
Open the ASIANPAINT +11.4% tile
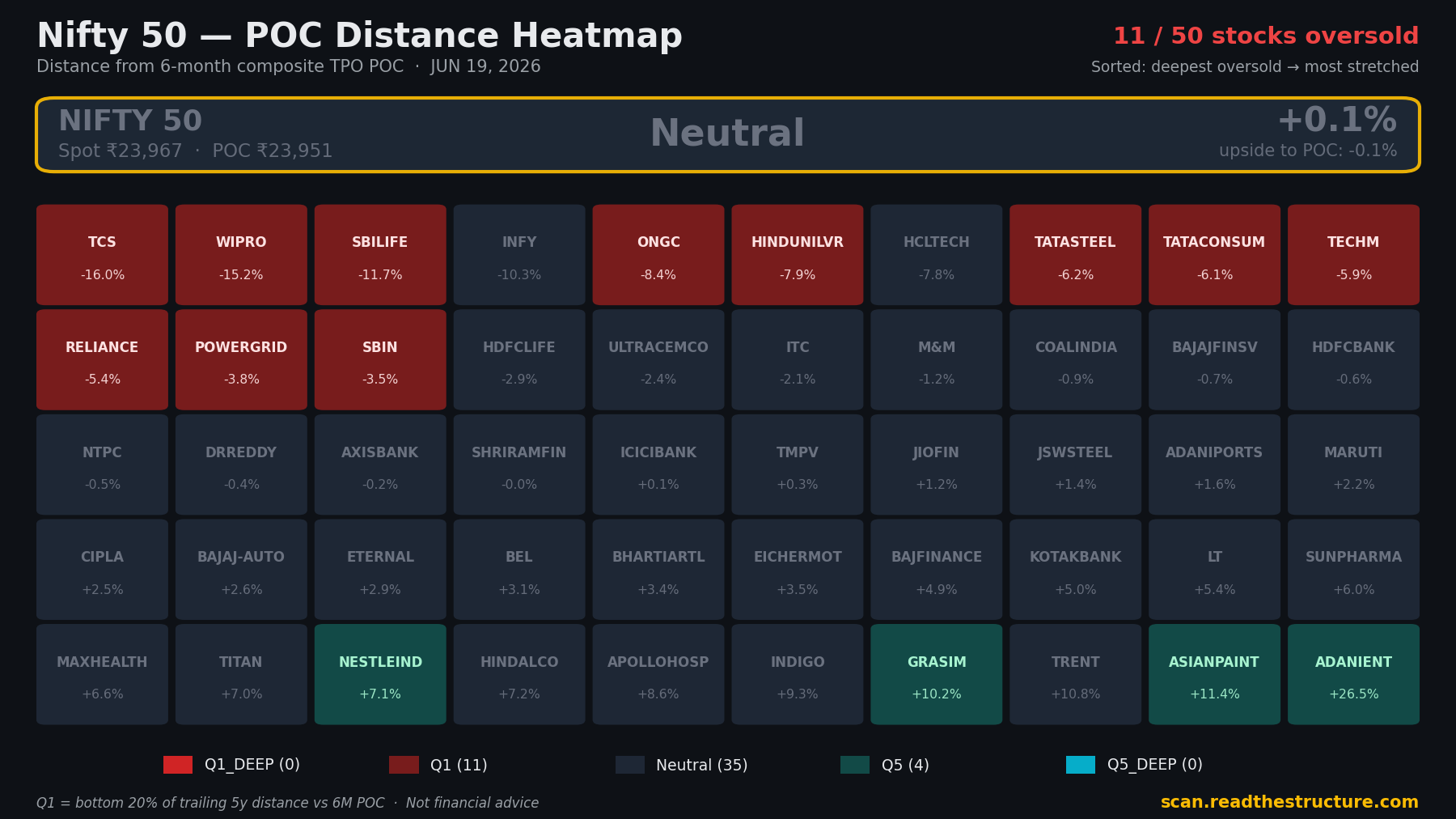(1214, 674)
